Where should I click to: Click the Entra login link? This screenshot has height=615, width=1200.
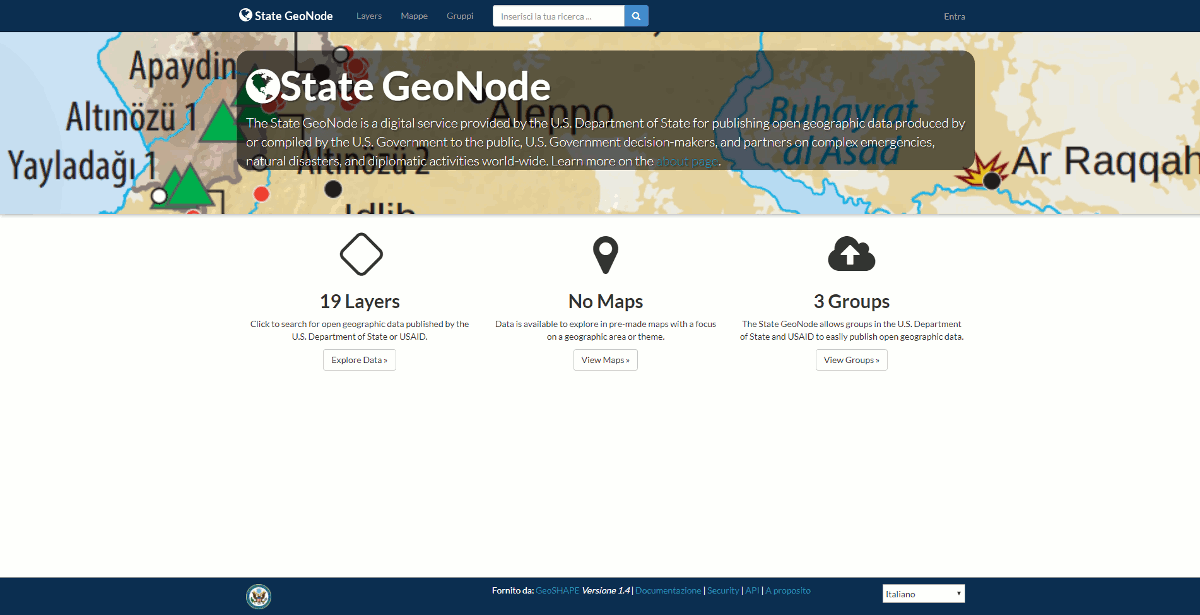954,16
